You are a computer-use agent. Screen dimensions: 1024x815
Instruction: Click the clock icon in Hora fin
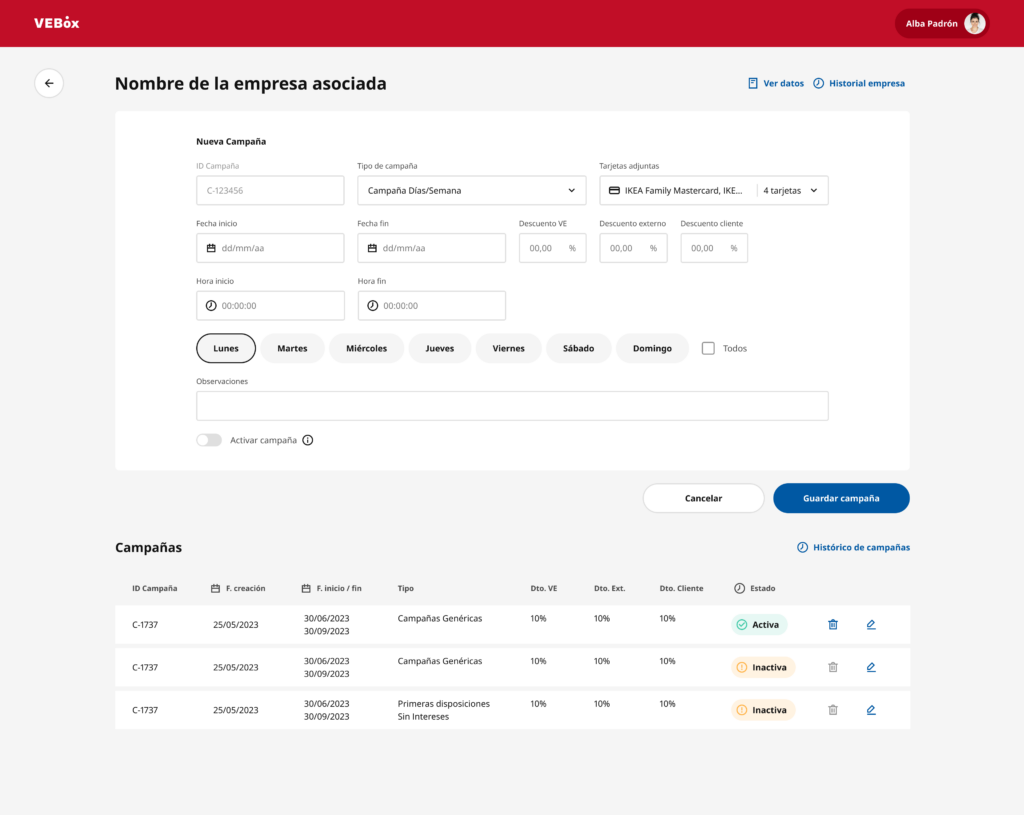373,306
